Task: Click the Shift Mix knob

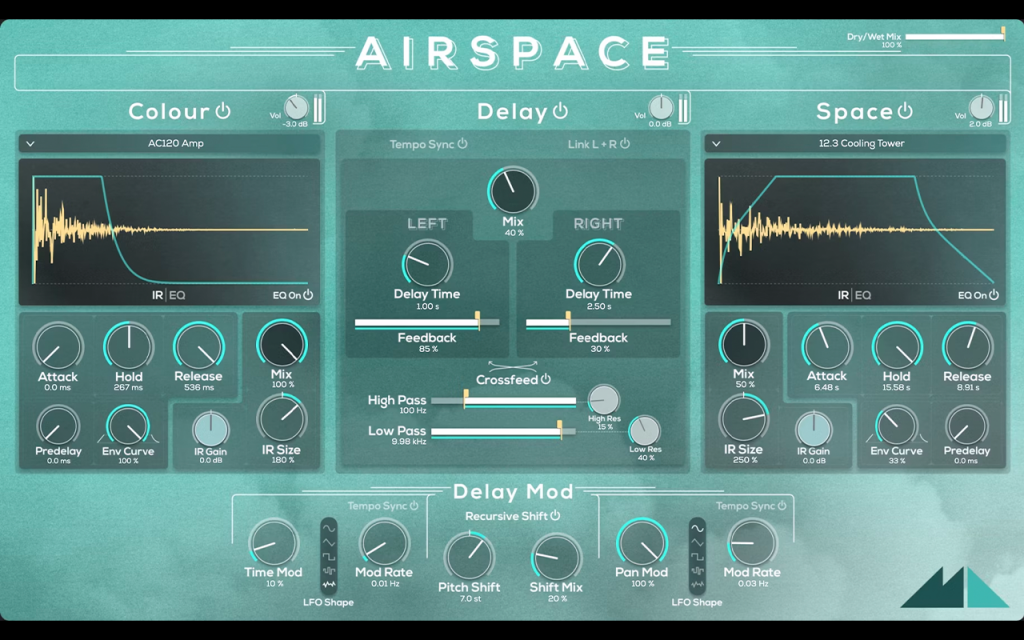Action: 556,557
